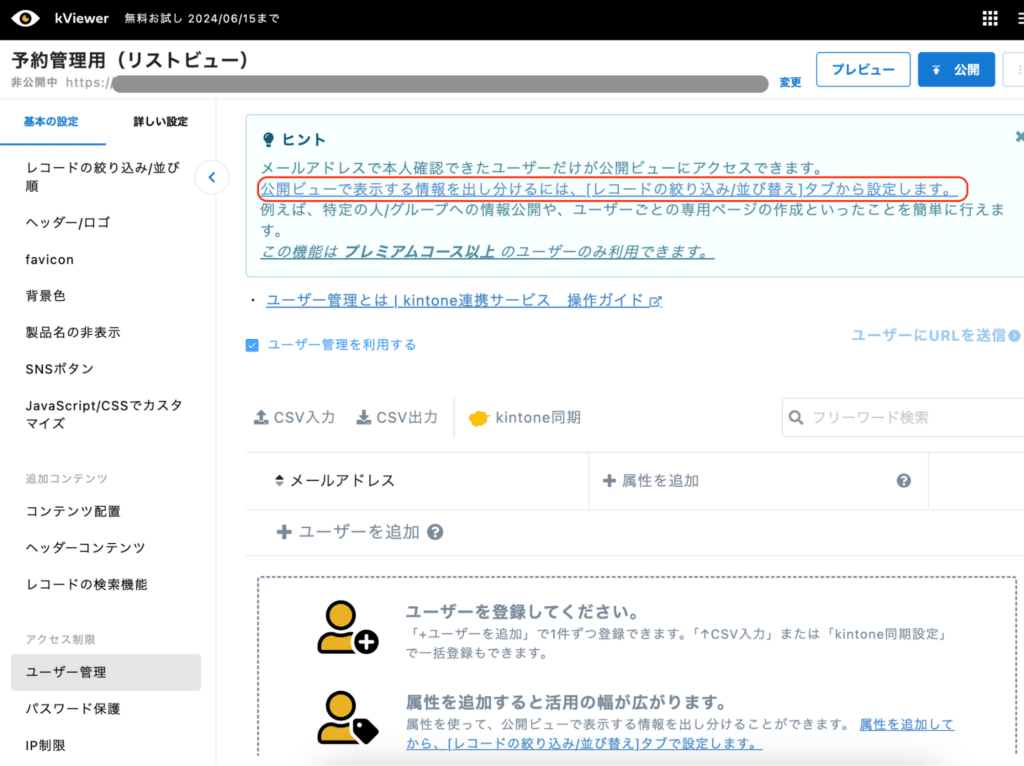1024x766 pixels.
Task: Dismiss the ヒント panel
Action: [1019, 136]
